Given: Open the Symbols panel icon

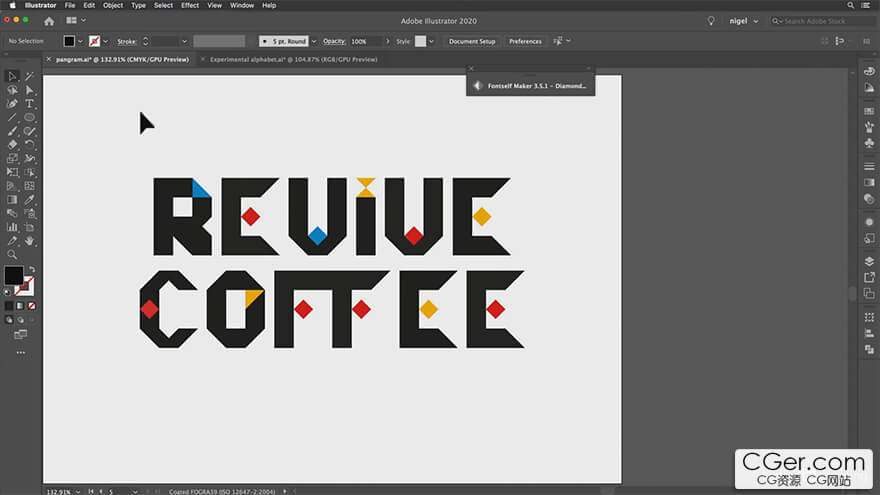Looking at the screenshot, I should click(869, 143).
